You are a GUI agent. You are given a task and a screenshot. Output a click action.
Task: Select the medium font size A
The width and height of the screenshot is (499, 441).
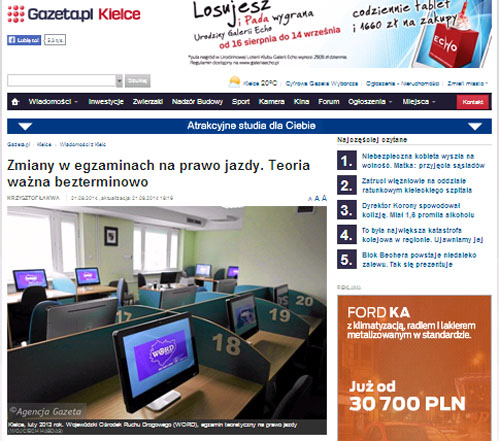click(317, 198)
